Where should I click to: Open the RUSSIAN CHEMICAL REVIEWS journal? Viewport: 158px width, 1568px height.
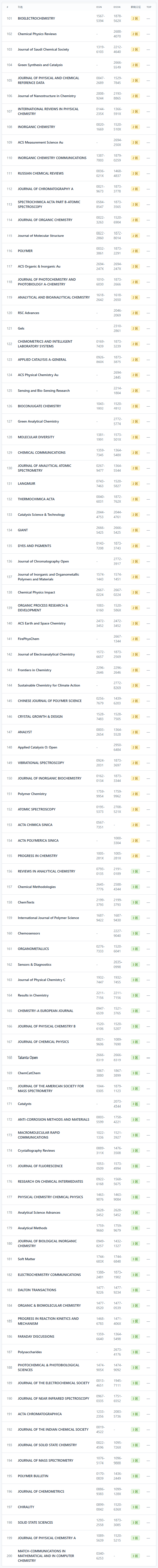click(40, 174)
